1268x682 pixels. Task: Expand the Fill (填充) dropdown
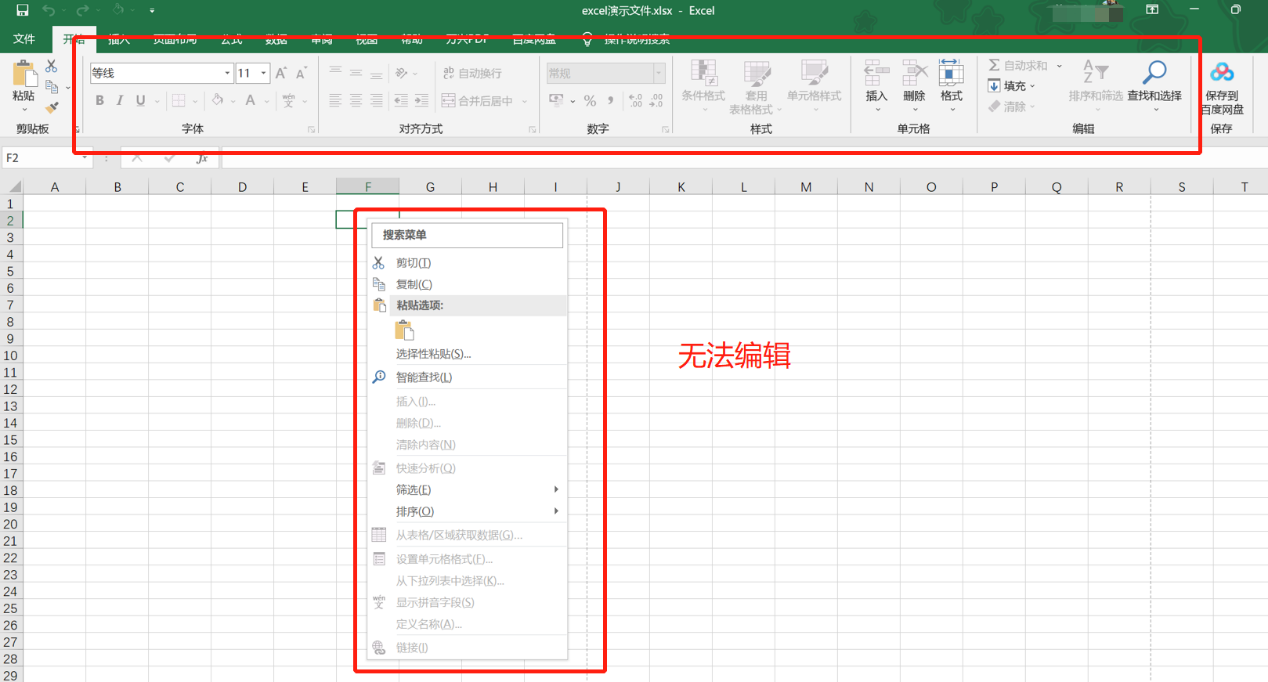[x=1033, y=86]
